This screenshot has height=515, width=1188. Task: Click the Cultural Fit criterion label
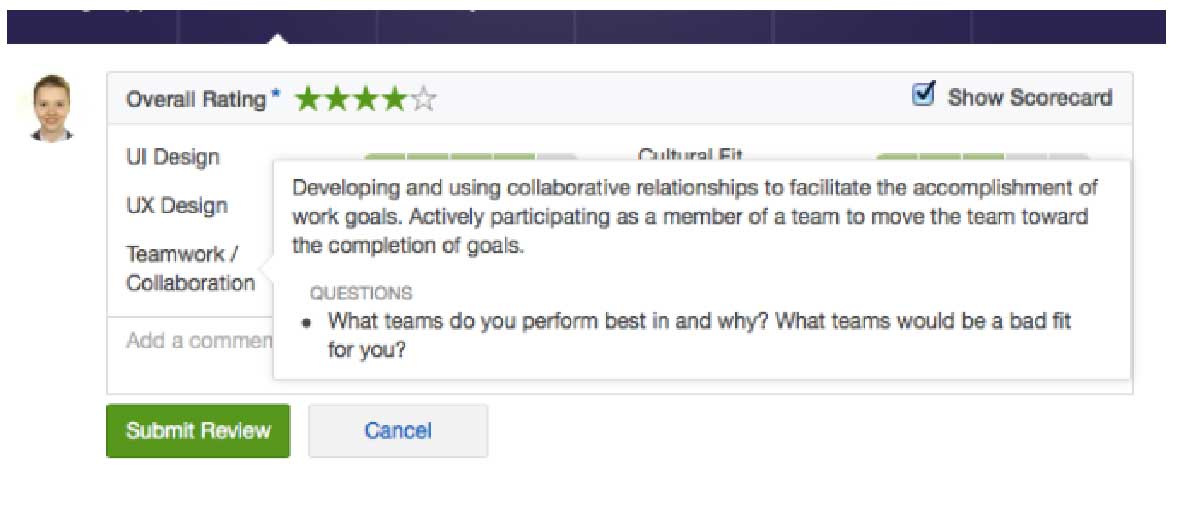click(690, 154)
